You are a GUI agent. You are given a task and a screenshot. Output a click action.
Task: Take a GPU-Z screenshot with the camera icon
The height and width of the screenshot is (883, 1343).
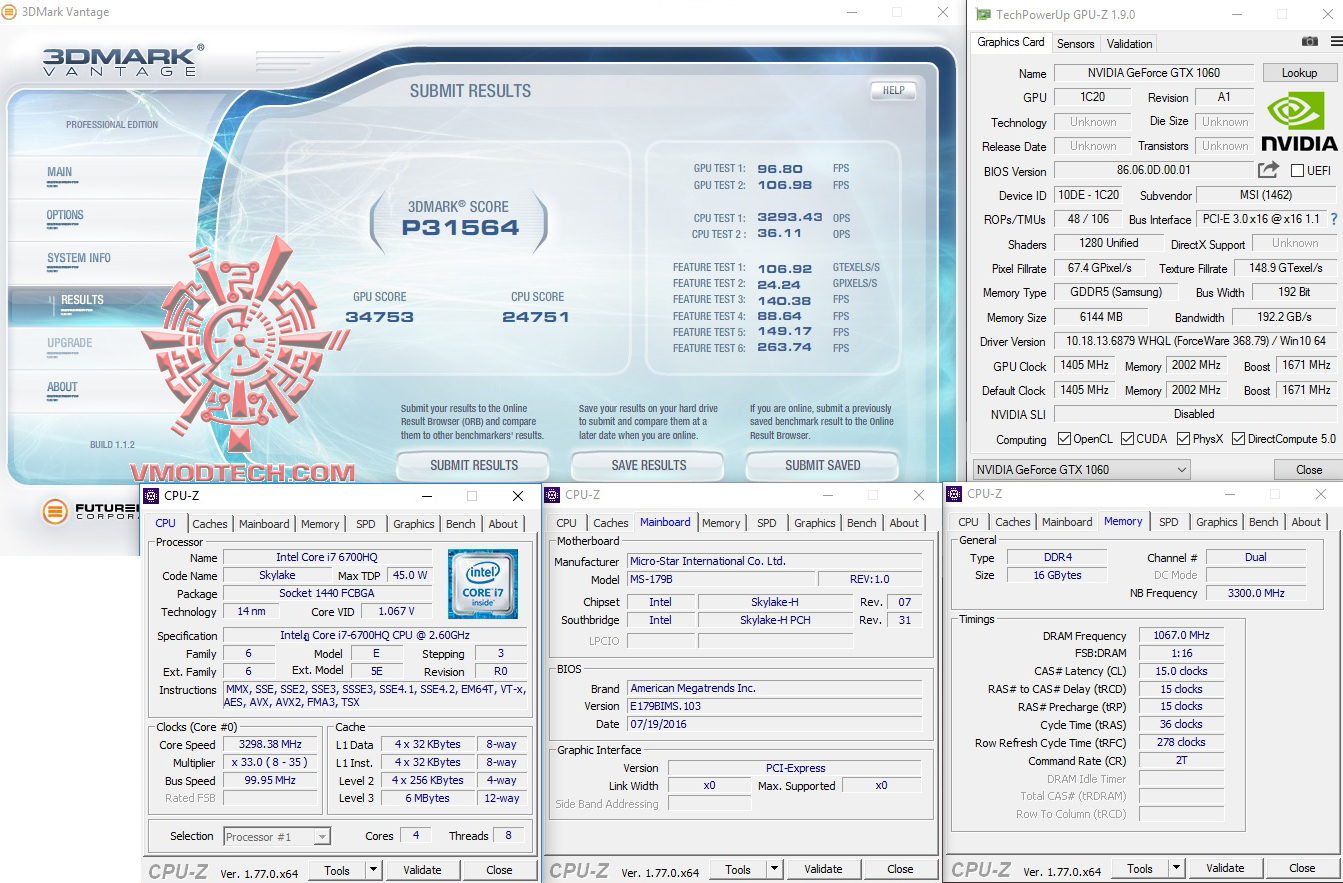pyautogui.click(x=1309, y=42)
